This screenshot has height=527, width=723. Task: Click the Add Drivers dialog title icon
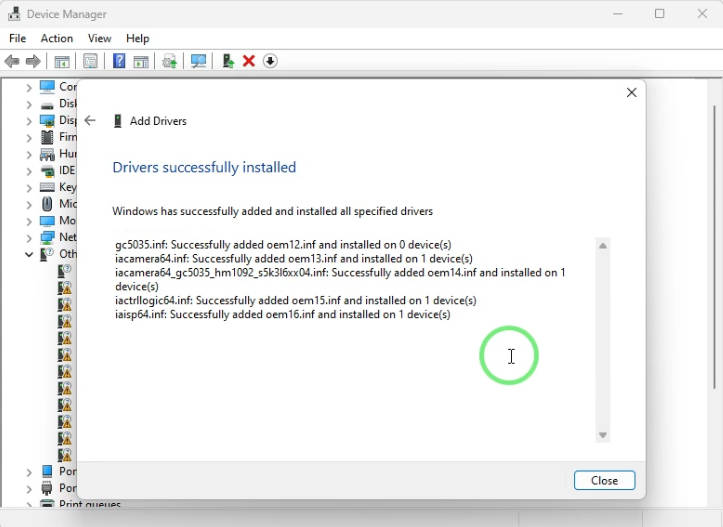118,121
